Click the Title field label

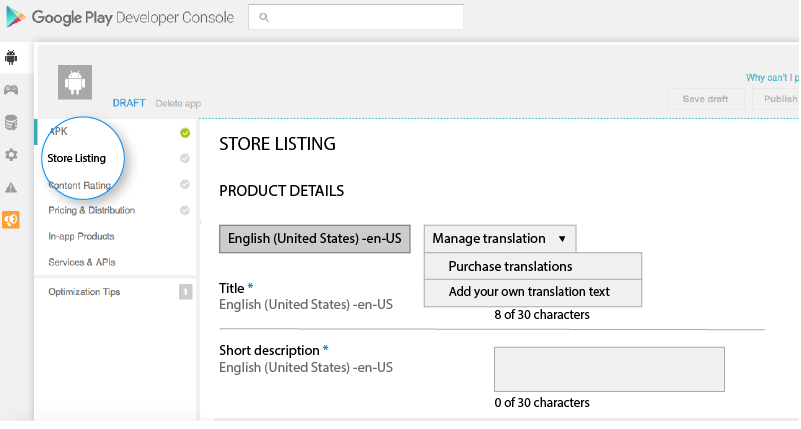click(x=231, y=288)
